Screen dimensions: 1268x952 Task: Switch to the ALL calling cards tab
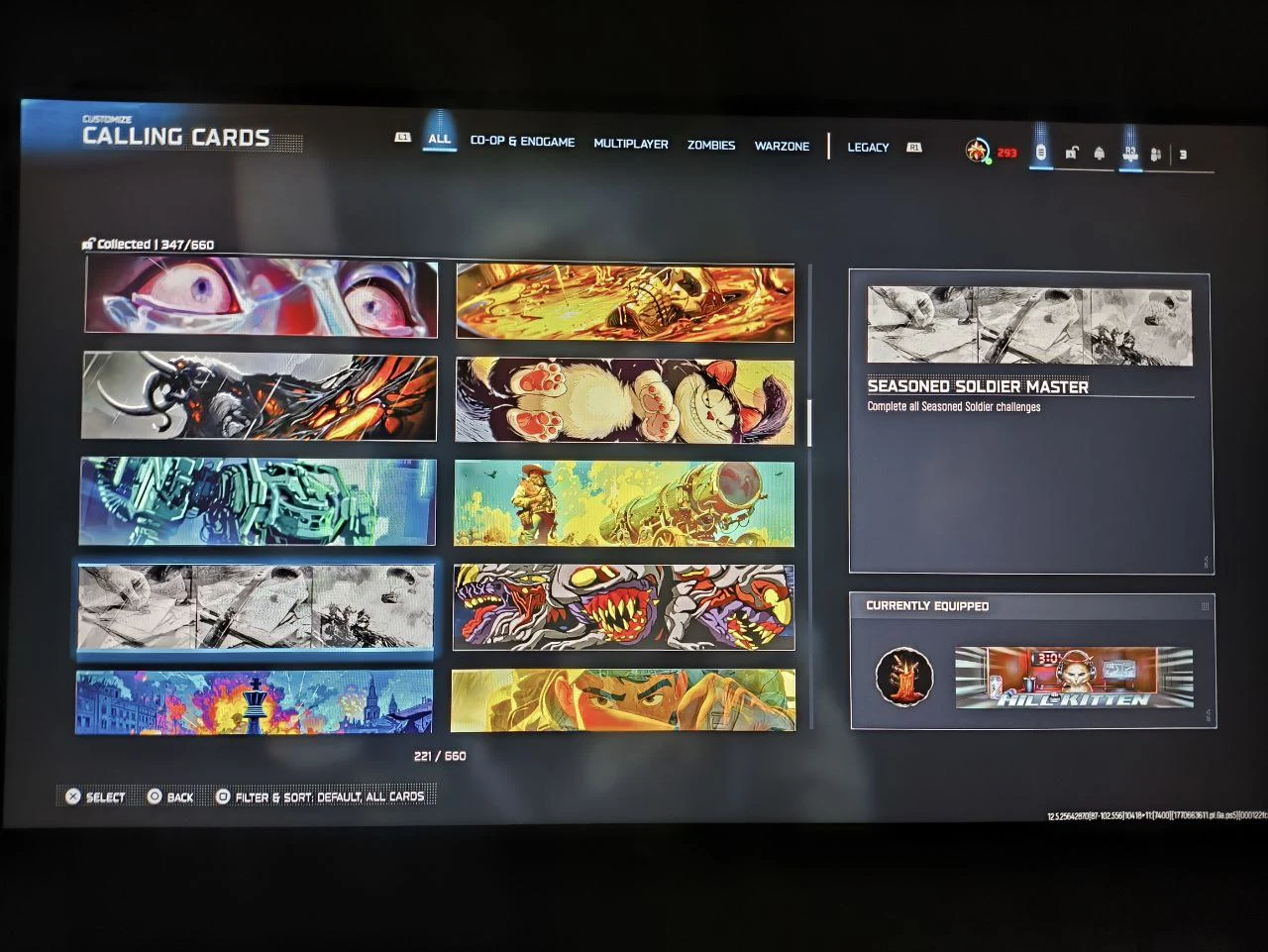tap(439, 140)
